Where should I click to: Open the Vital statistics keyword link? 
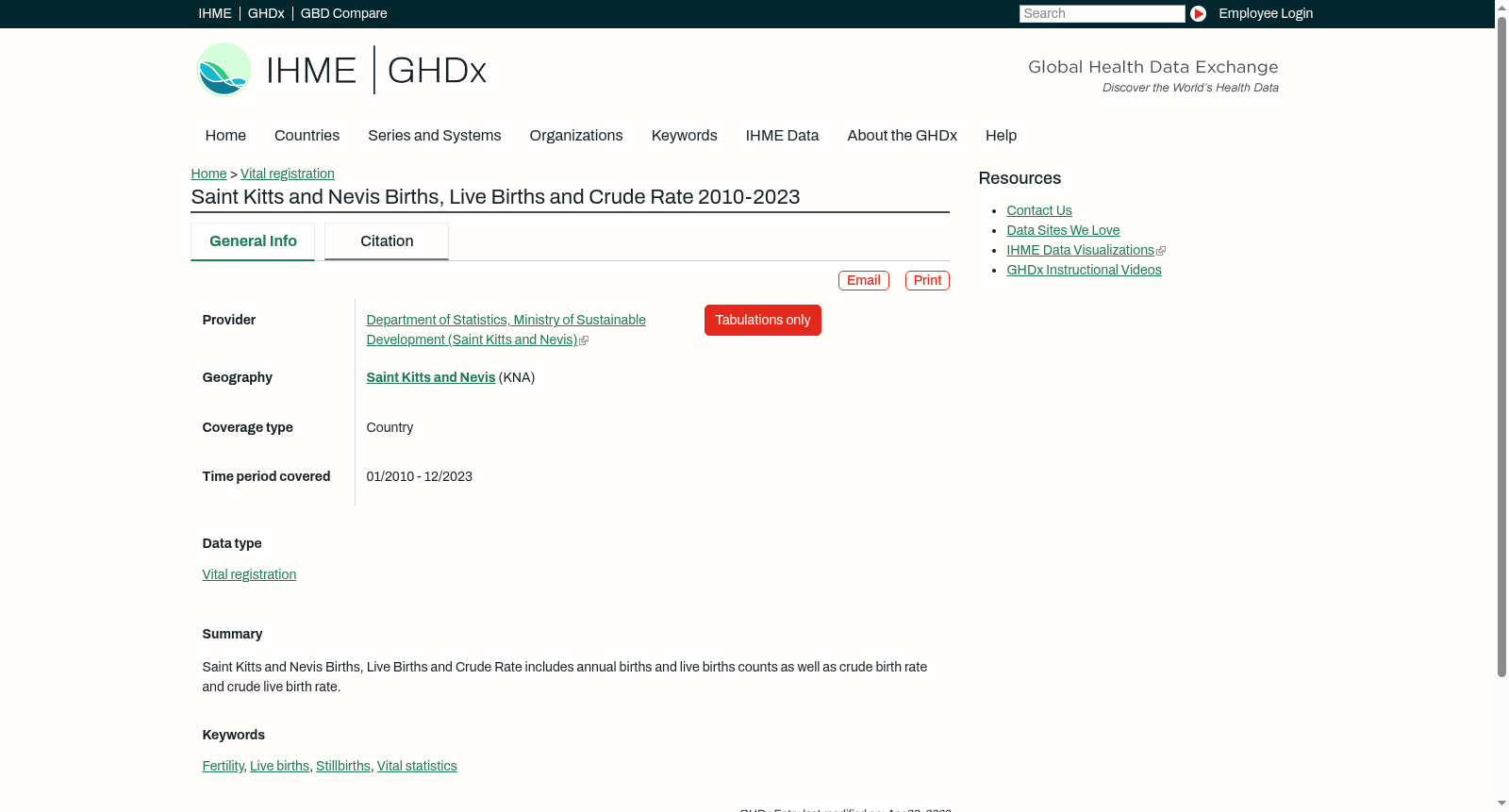[417, 766]
